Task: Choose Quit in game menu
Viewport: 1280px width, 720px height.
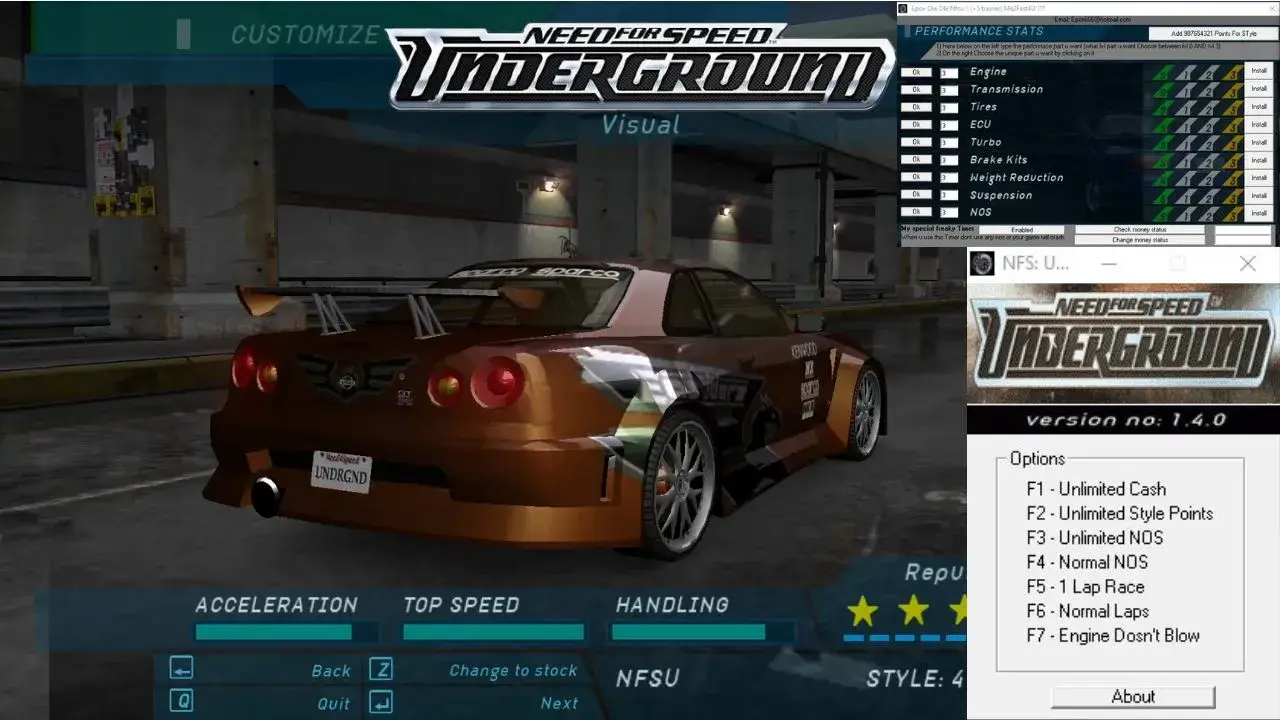Action: (x=334, y=703)
